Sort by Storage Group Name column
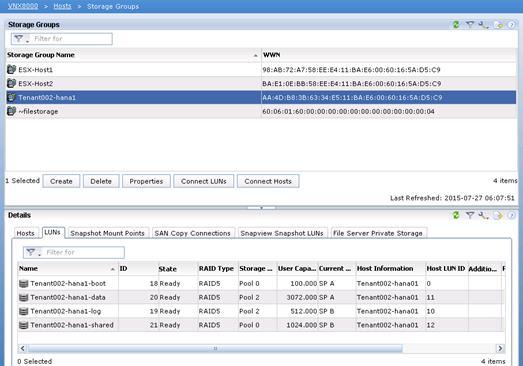This screenshot has height=366, width=523. [133, 55]
